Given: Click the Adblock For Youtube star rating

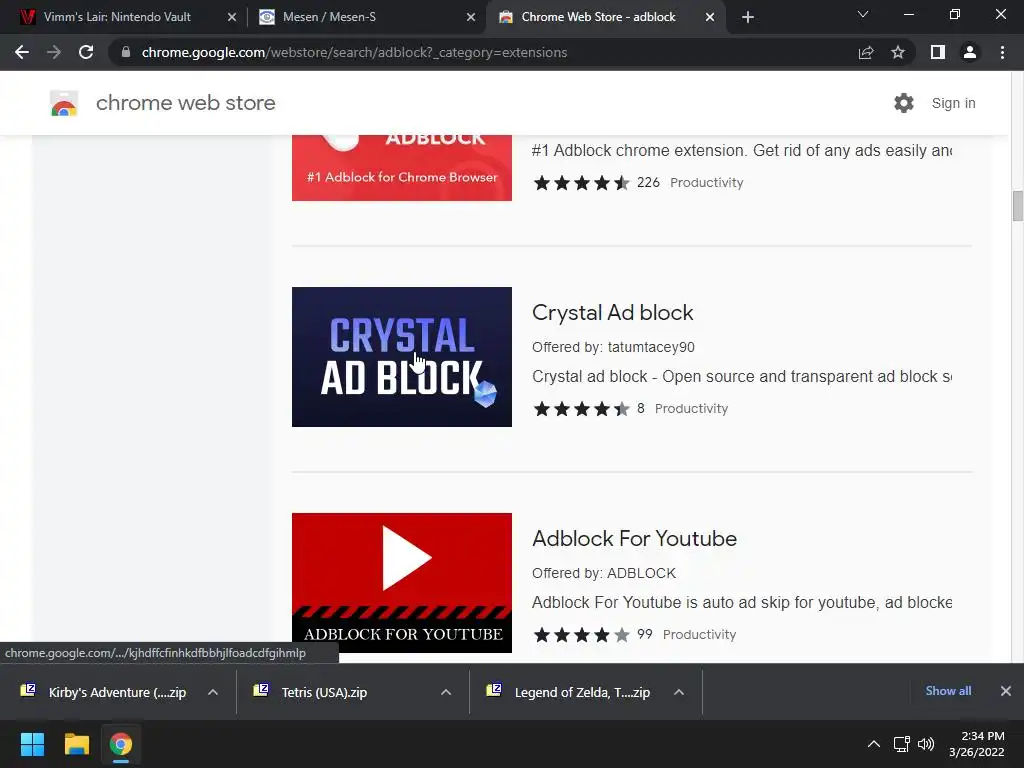Looking at the screenshot, I should (581, 635).
